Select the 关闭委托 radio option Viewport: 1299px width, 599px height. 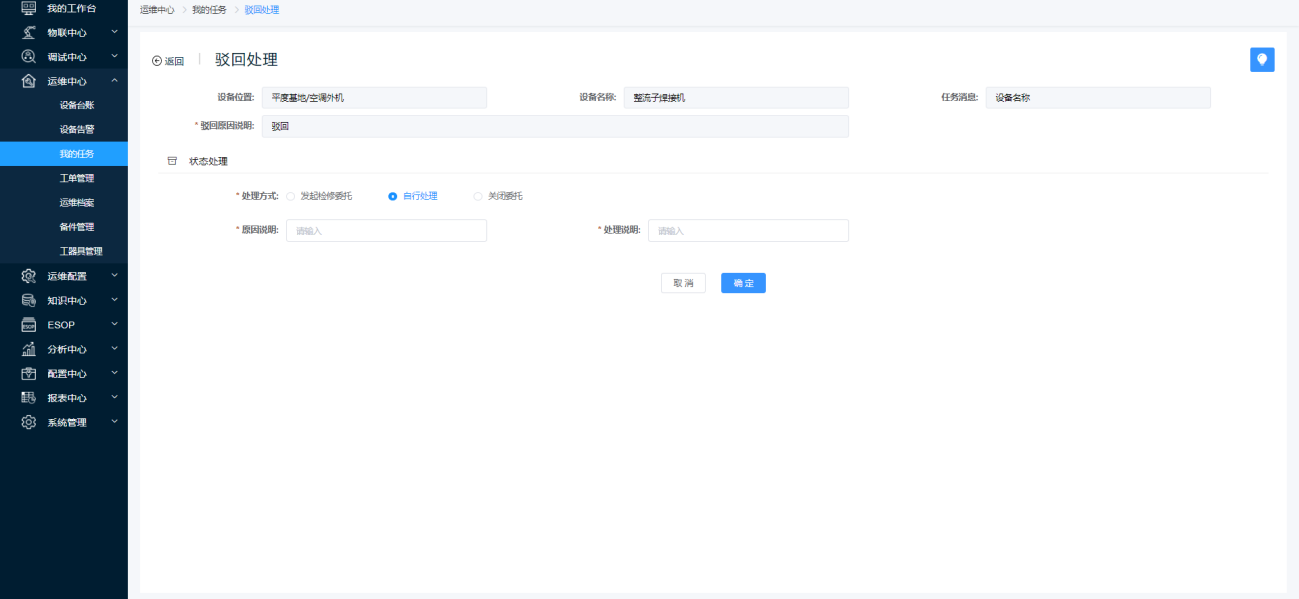(478, 196)
